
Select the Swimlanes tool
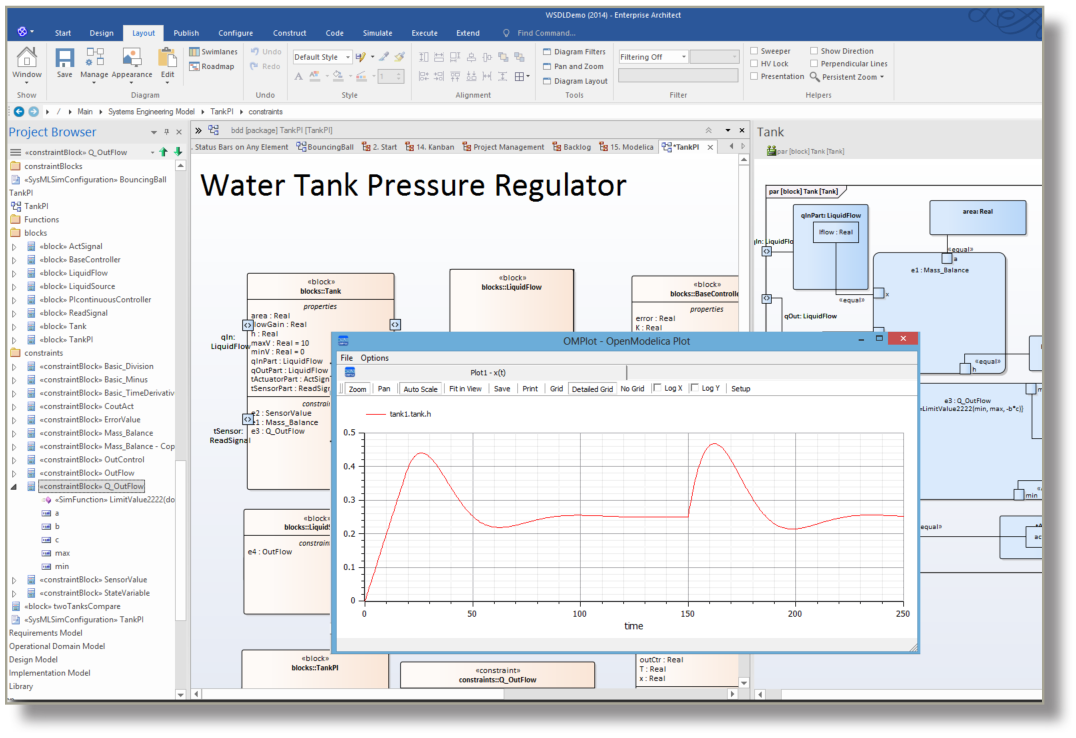(212, 51)
